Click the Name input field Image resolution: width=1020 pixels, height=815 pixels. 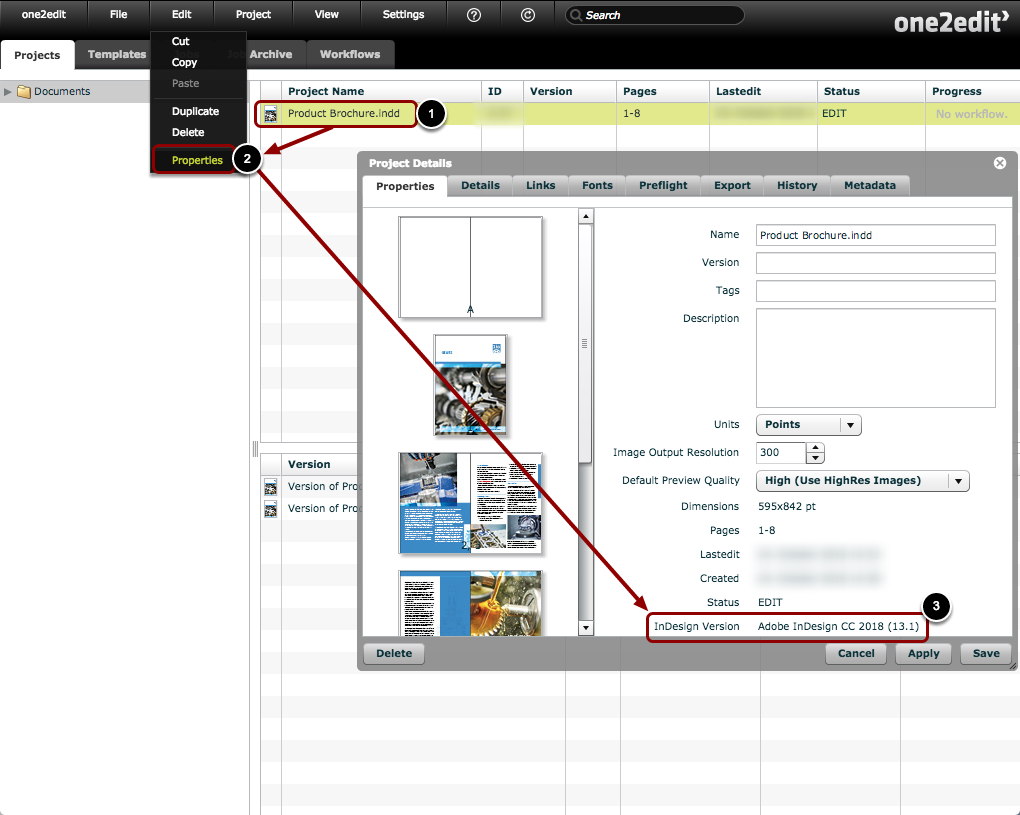point(876,235)
